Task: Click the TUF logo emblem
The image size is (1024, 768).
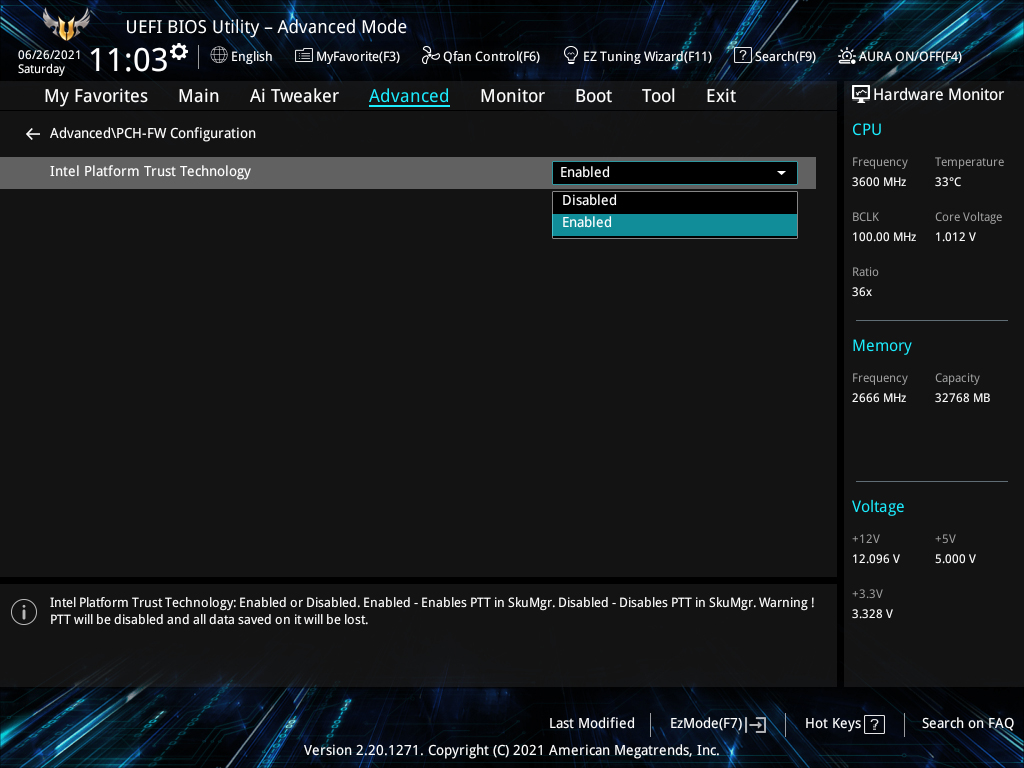Action: pyautogui.click(x=65, y=25)
